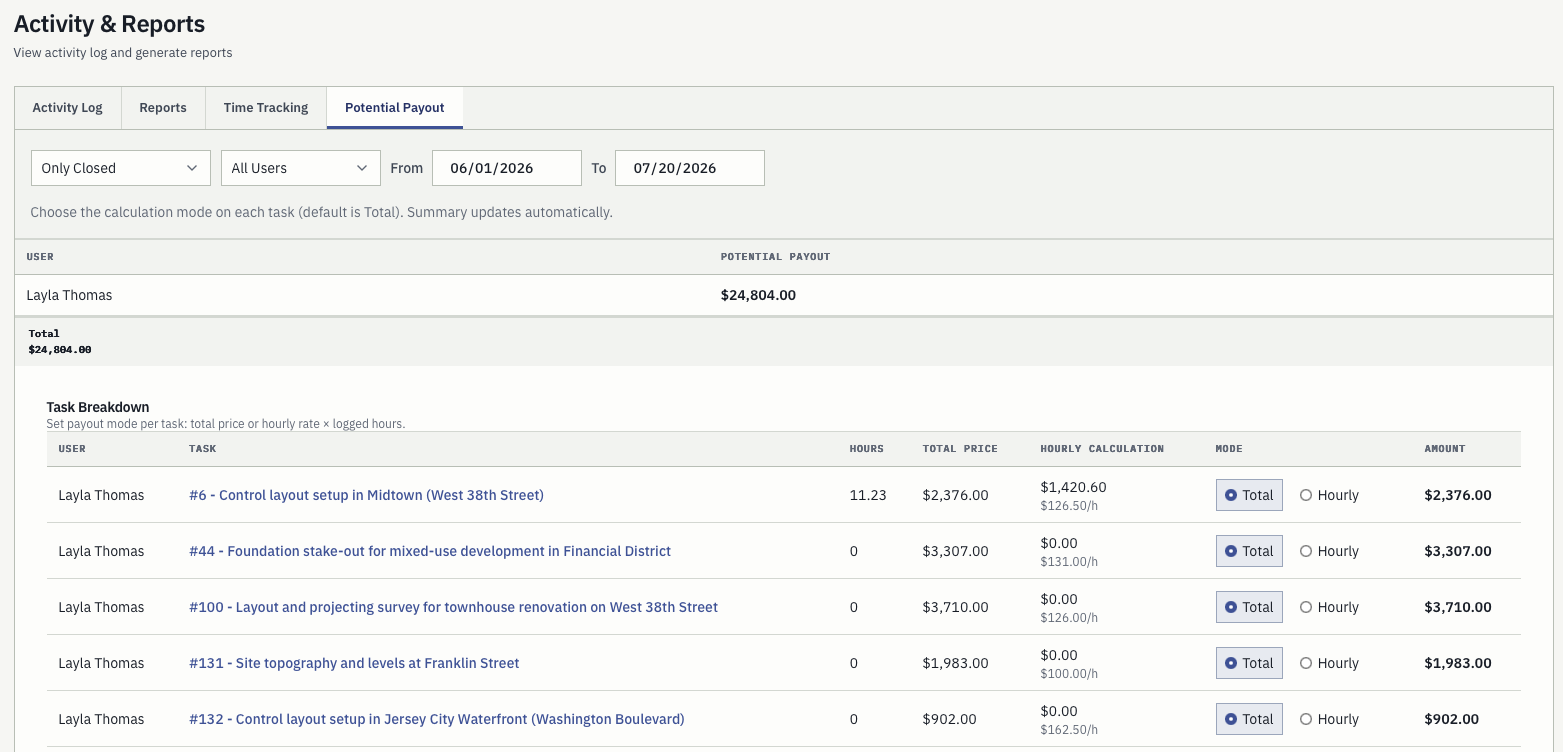
Task: Select Total mode for task #6
Action: (x=1249, y=495)
